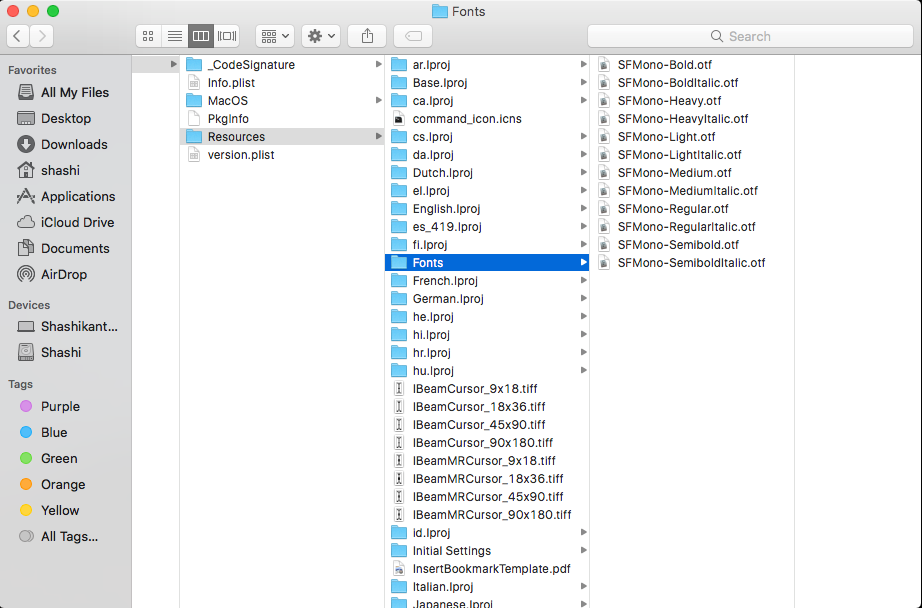Expand arrow beside ar.lproj folder
The height and width of the screenshot is (608, 922).
coord(583,65)
